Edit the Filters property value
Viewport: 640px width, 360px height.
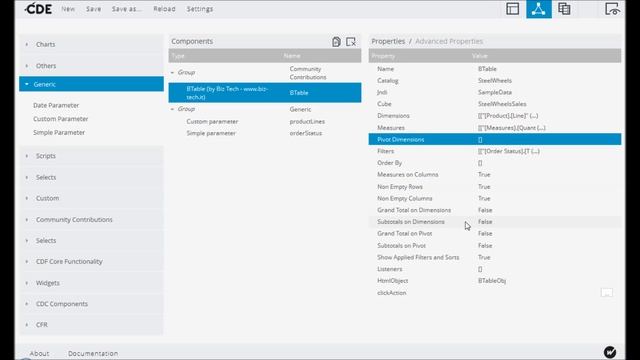509,151
